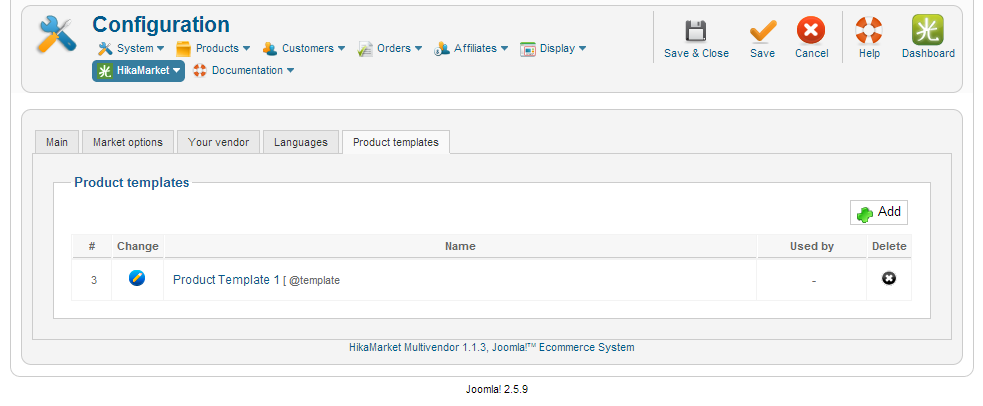The height and width of the screenshot is (406, 983).
Task: Switch to the Main tab
Action: [x=57, y=142]
